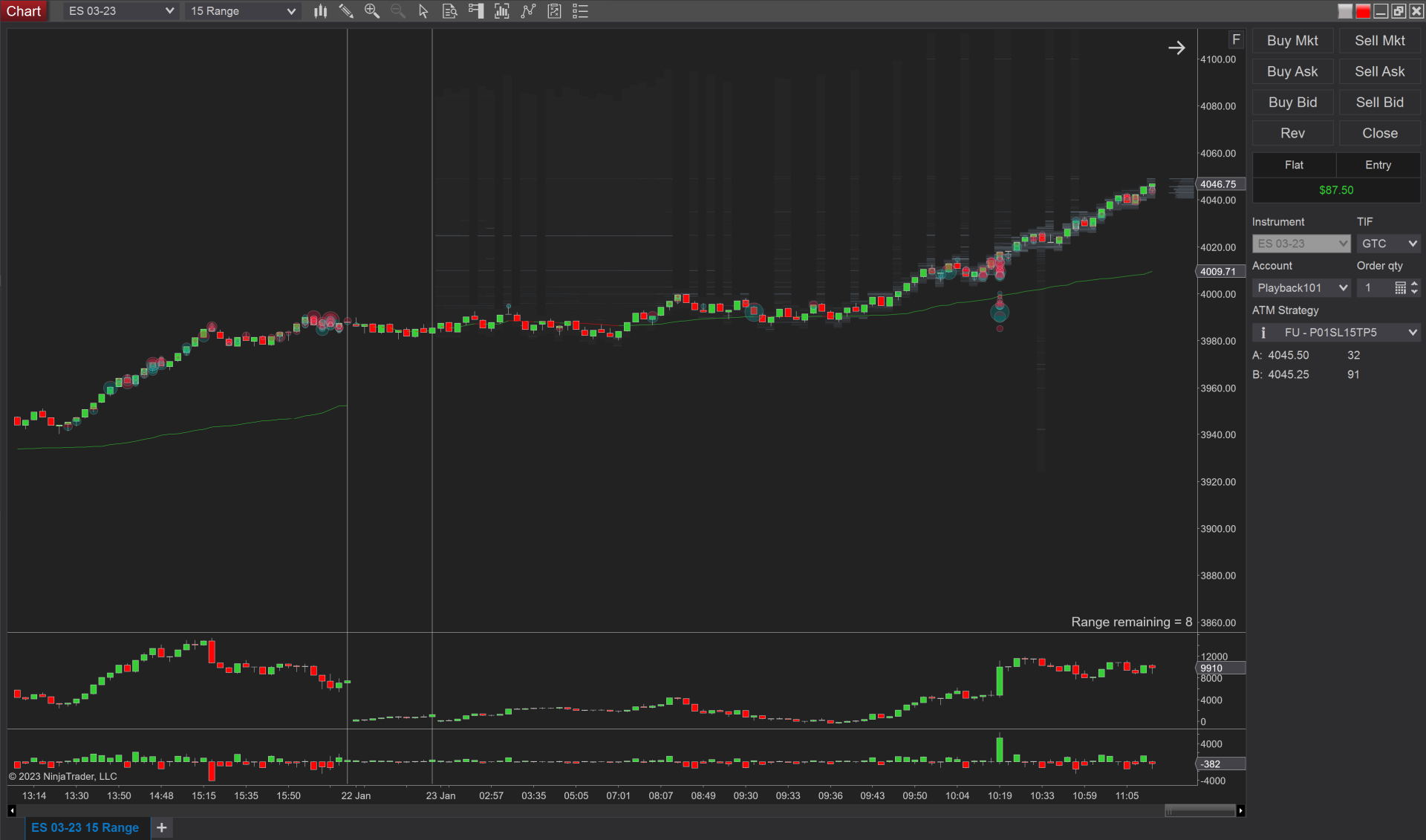Open the Data Box icon
1426x840 pixels.
click(x=449, y=11)
